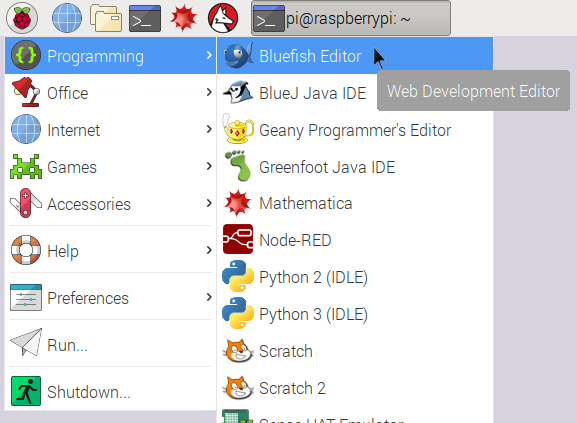The height and width of the screenshot is (423, 577).
Task: Click the Shutdown running man icon
Action: point(25,391)
